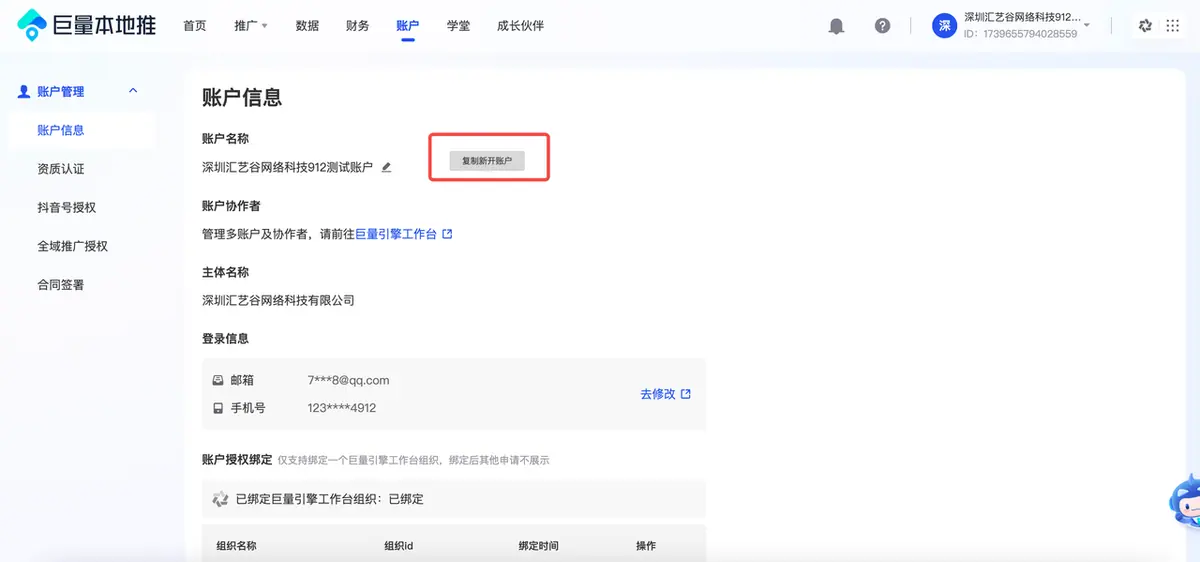Click the phone value 123****4912
The image size is (1200, 562).
(x=342, y=408)
